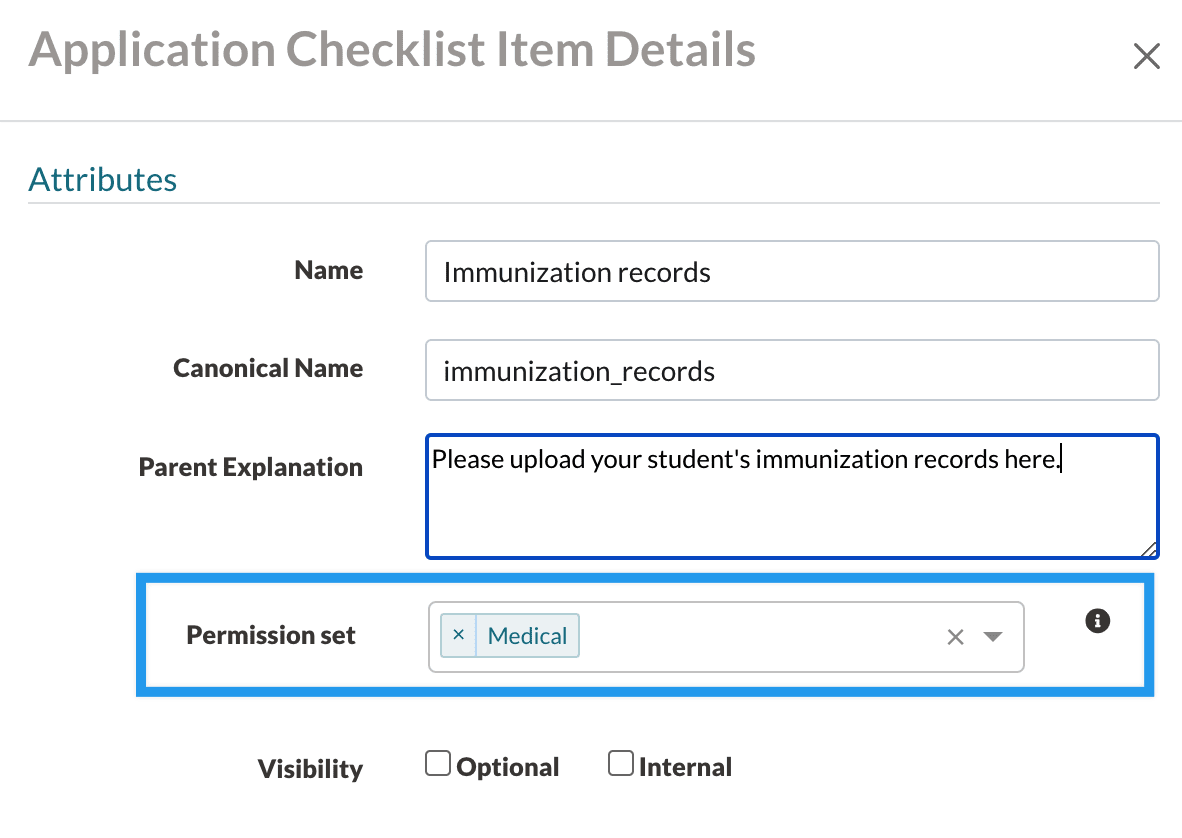
Task: Close the Application Checklist Item Details dialog
Action: click(x=1146, y=57)
